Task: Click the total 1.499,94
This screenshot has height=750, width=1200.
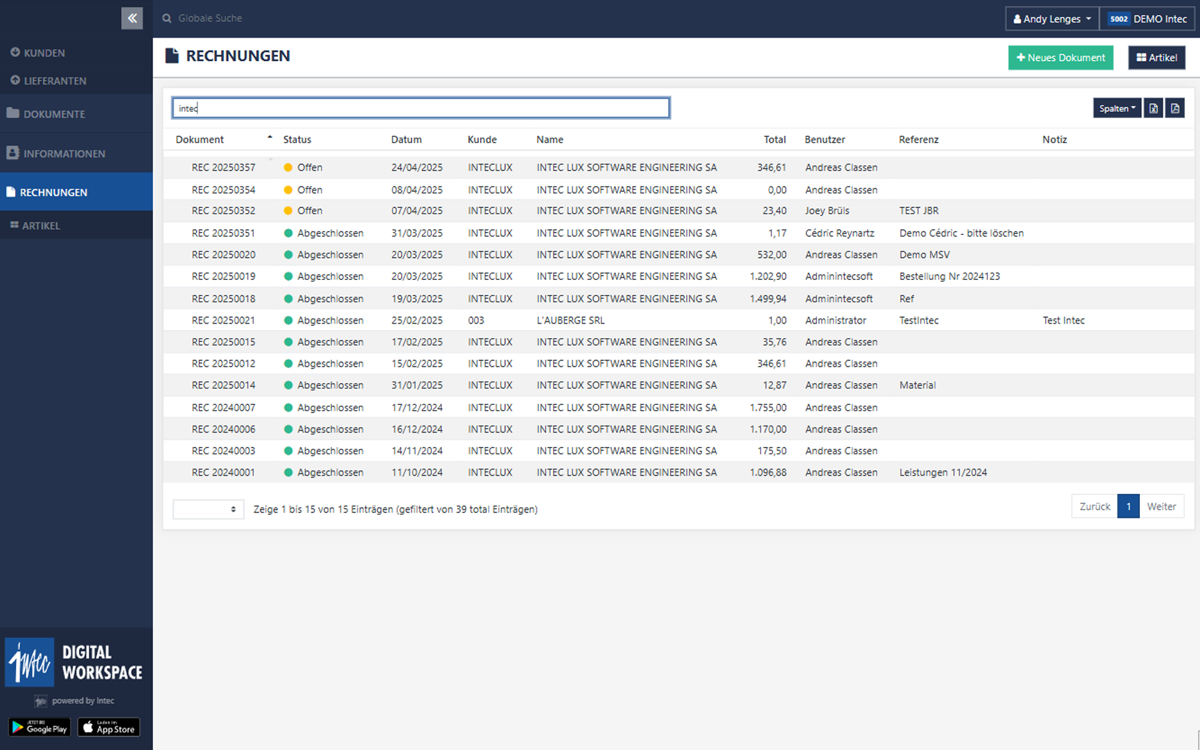Action: tap(768, 299)
